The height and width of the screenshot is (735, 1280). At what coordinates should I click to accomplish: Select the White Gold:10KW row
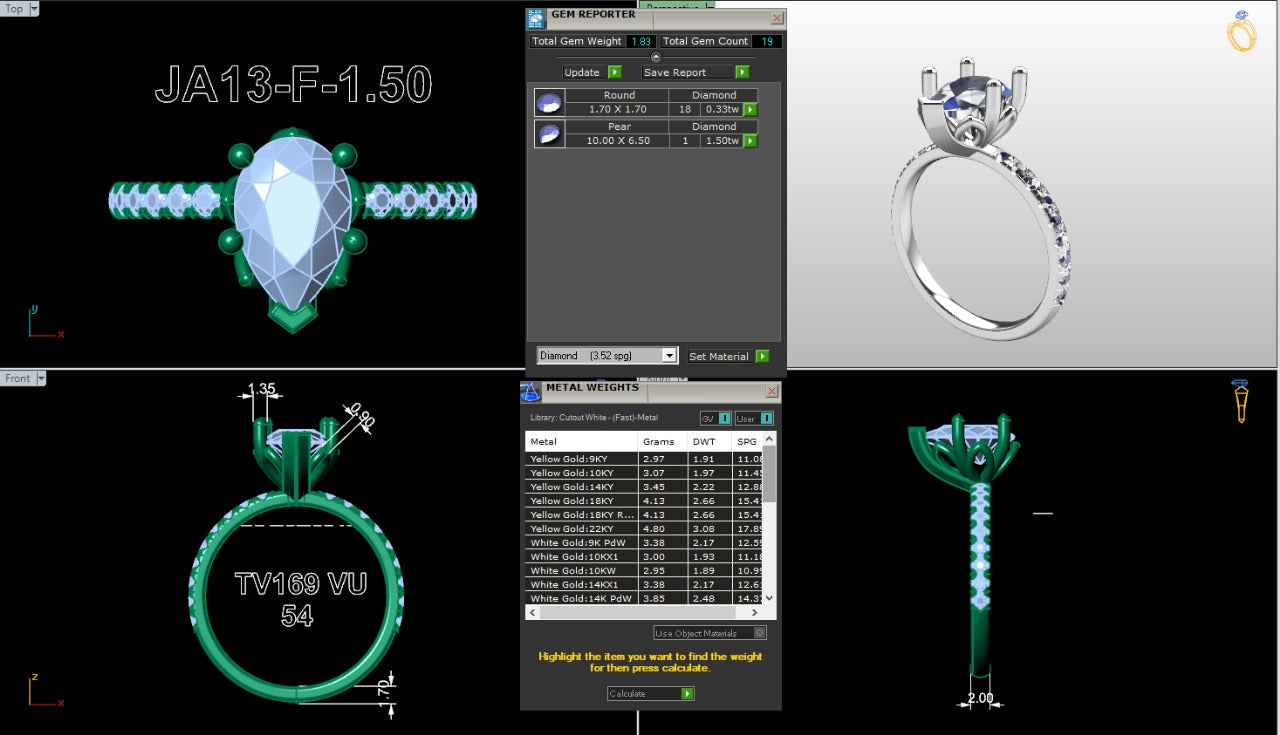pos(644,571)
